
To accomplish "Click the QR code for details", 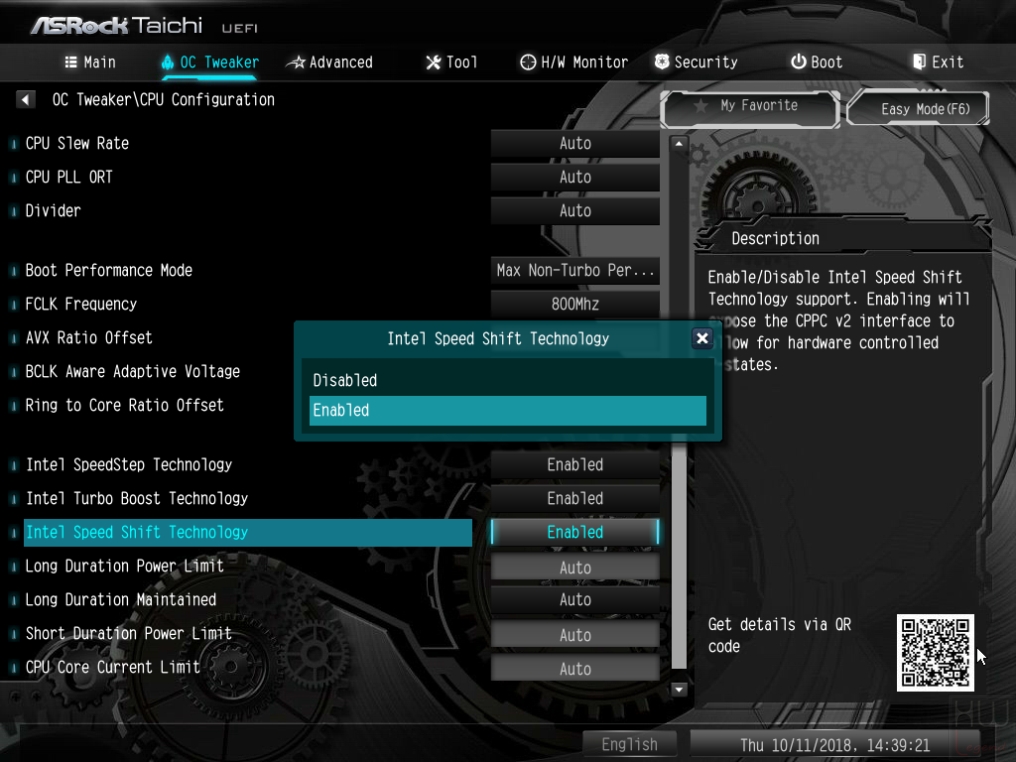I will pyautogui.click(x=935, y=652).
